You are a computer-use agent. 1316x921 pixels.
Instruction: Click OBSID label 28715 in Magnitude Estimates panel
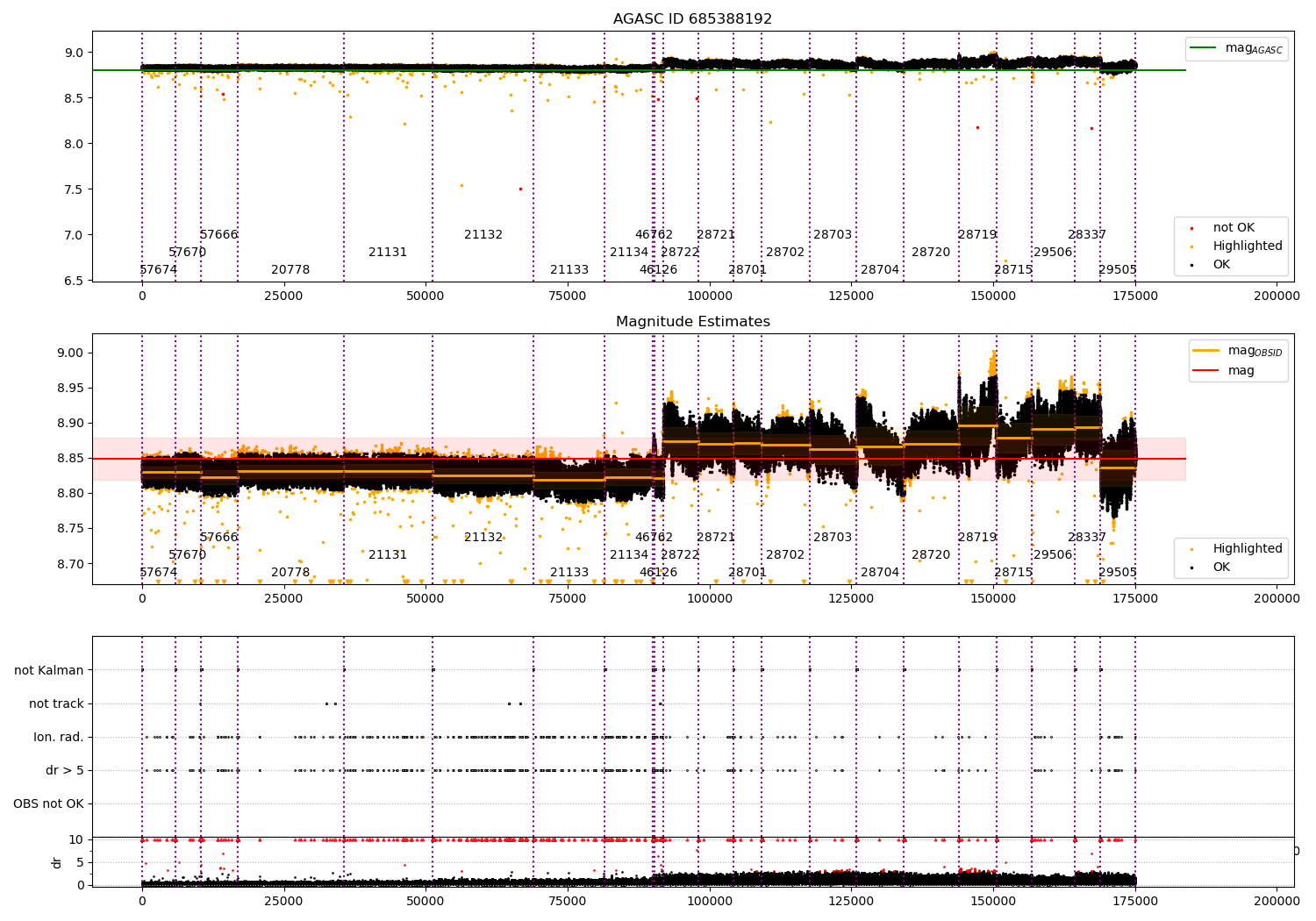tap(1013, 573)
